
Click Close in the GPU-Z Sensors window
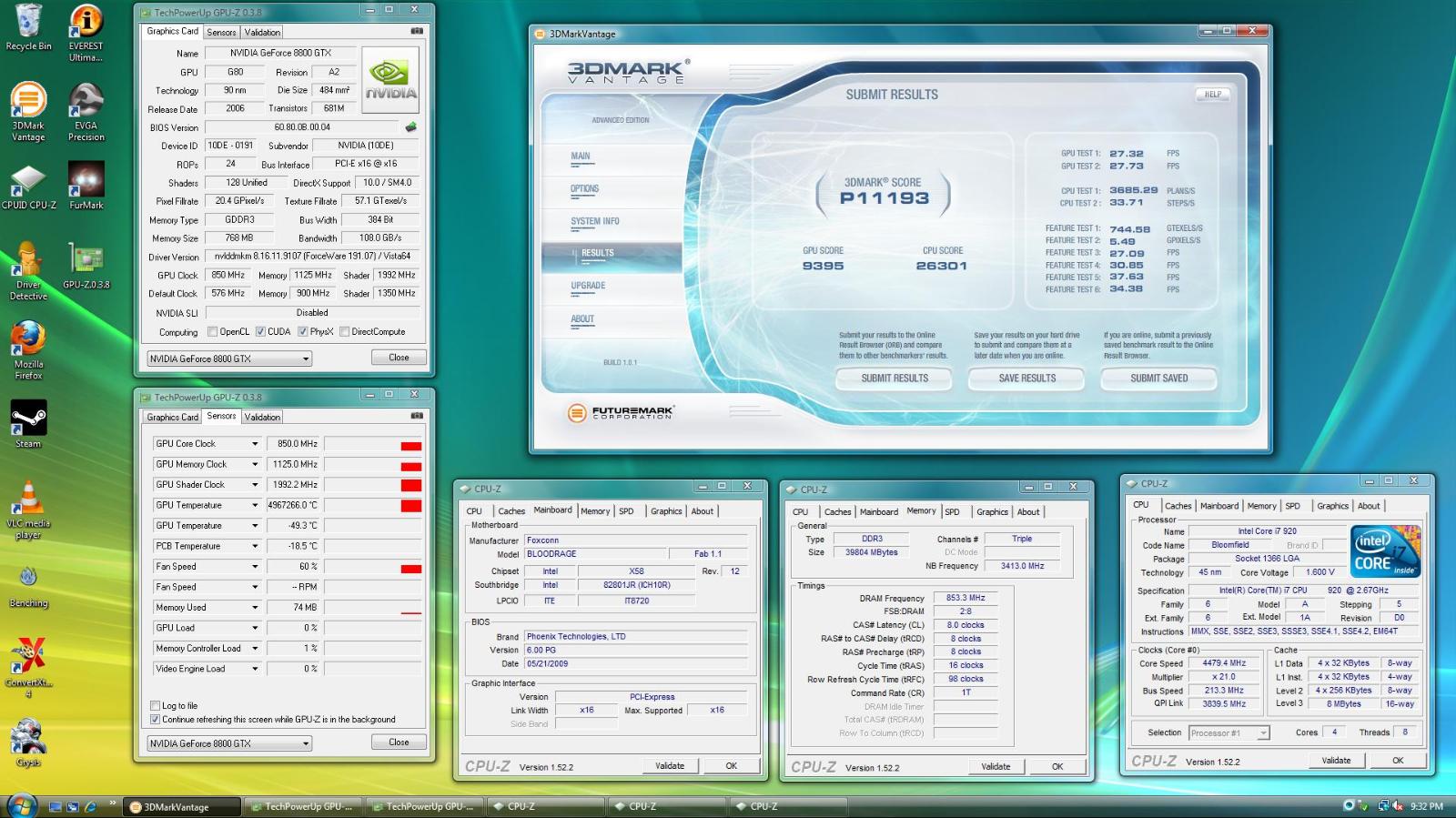[399, 742]
